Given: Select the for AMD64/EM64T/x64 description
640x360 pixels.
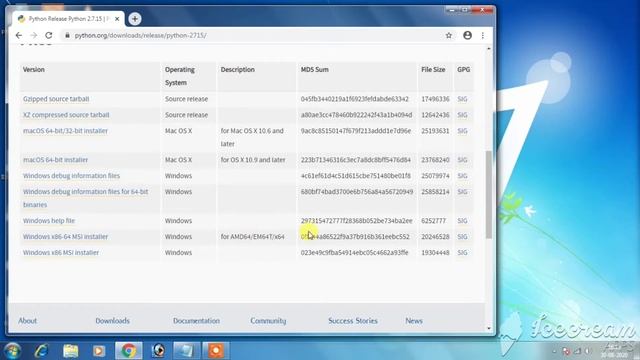Looking at the screenshot, I should tap(252, 236).
